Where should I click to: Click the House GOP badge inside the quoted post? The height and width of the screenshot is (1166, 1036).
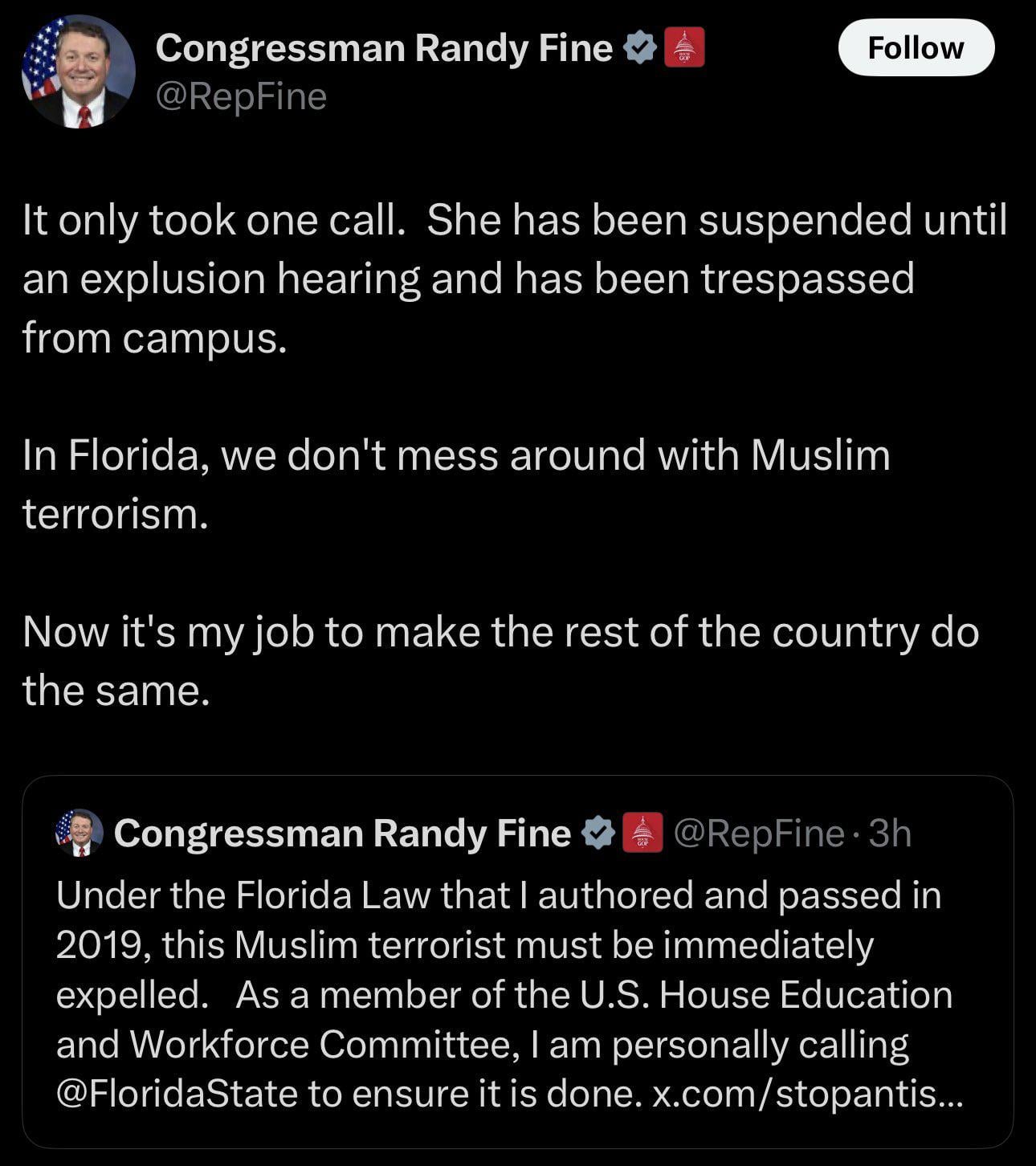click(642, 833)
